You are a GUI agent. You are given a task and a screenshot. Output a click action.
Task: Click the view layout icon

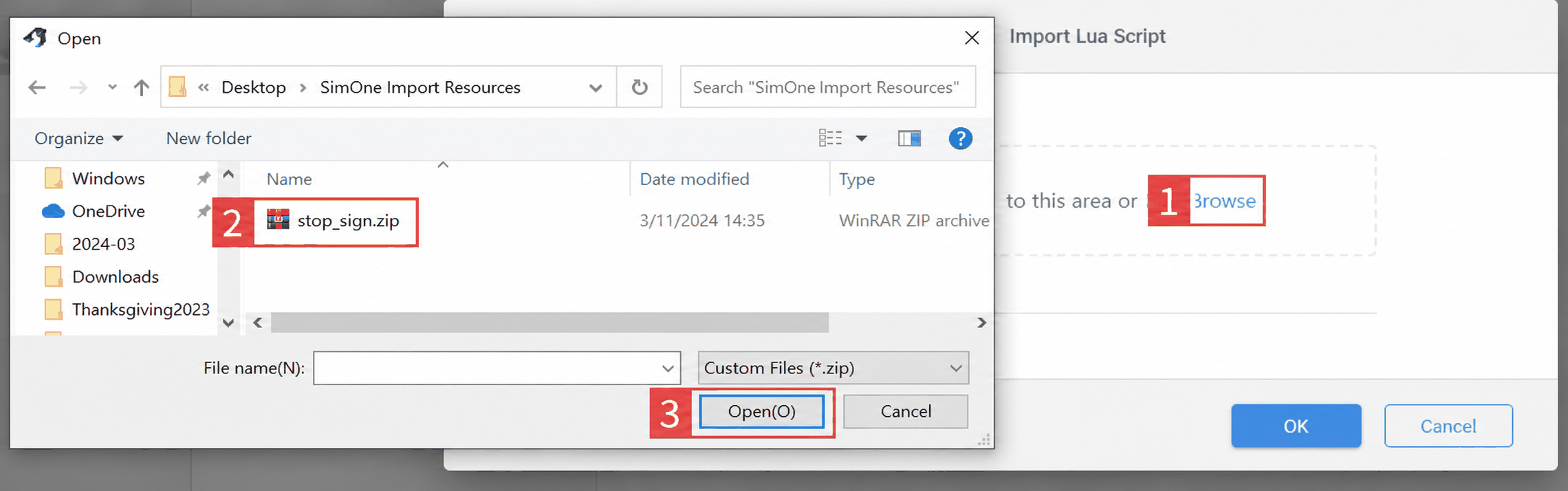pyautogui.click(x=830, y=138)
